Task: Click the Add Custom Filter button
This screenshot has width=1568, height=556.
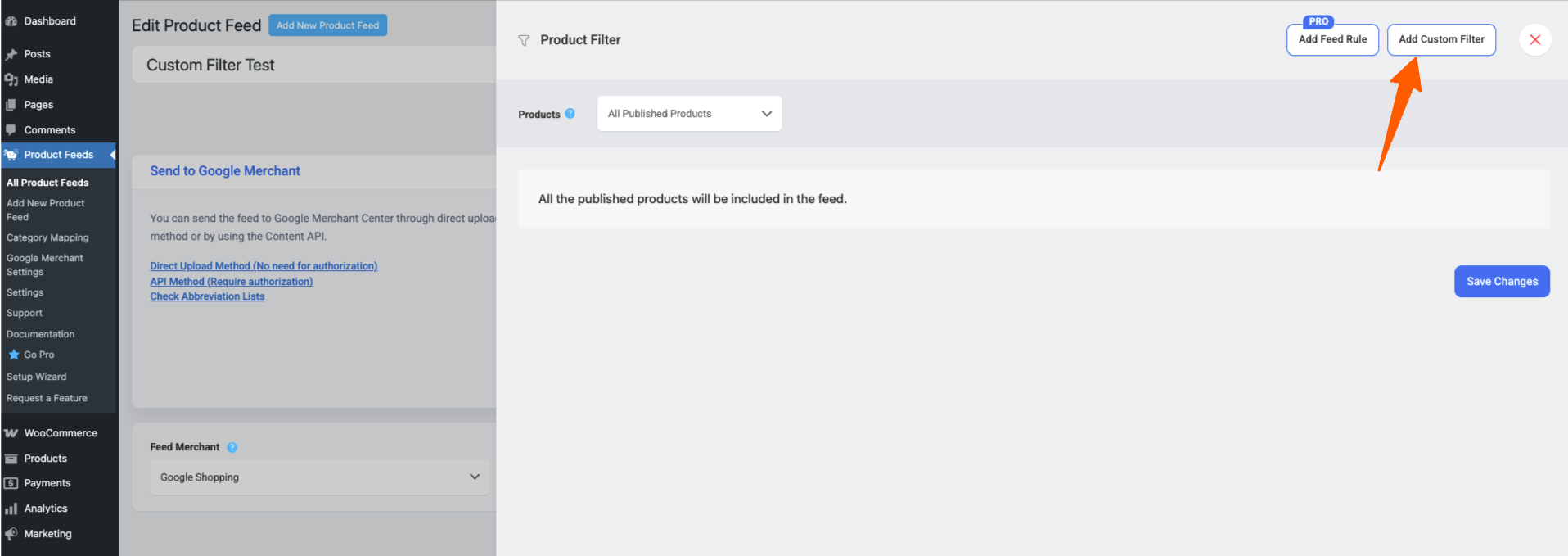Action: pos(1441,39)
